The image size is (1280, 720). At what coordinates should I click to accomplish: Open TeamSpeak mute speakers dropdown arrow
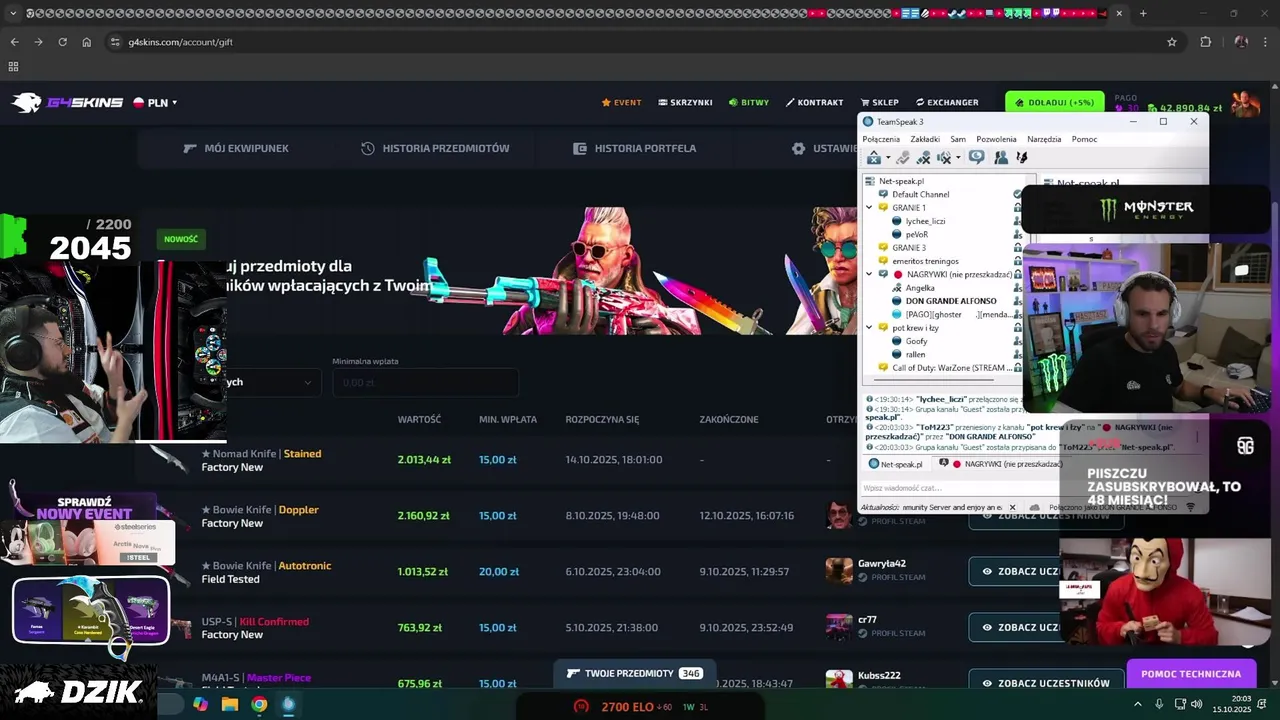(957, 158)
